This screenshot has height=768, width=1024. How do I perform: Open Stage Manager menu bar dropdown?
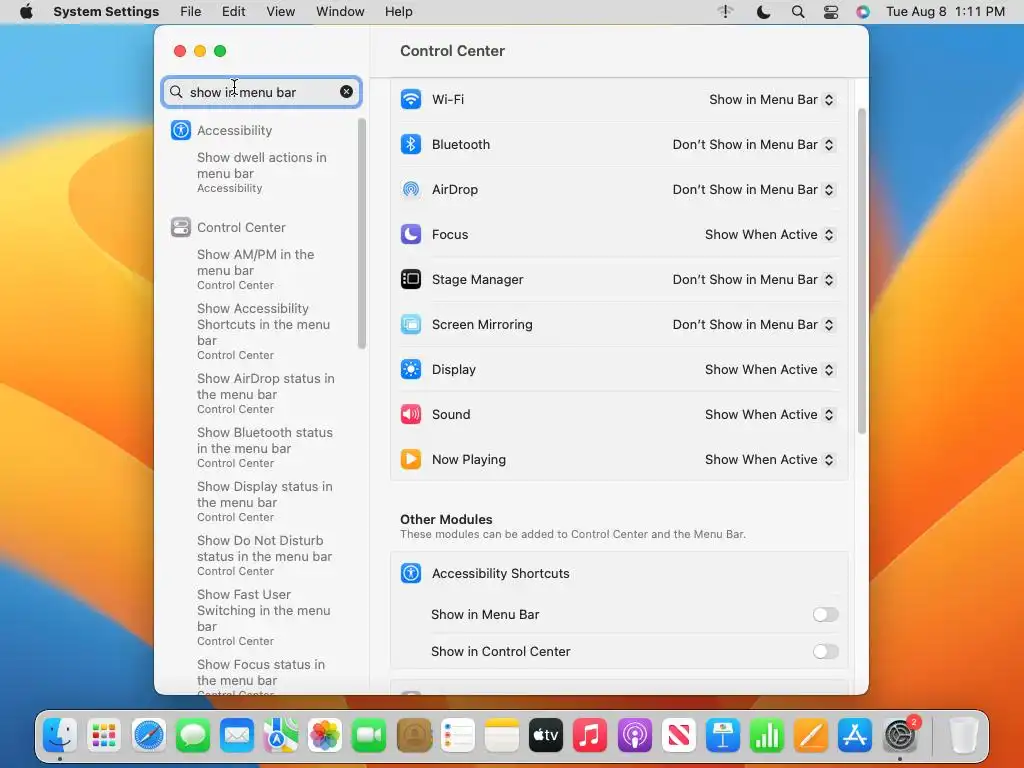pos(753,280)
